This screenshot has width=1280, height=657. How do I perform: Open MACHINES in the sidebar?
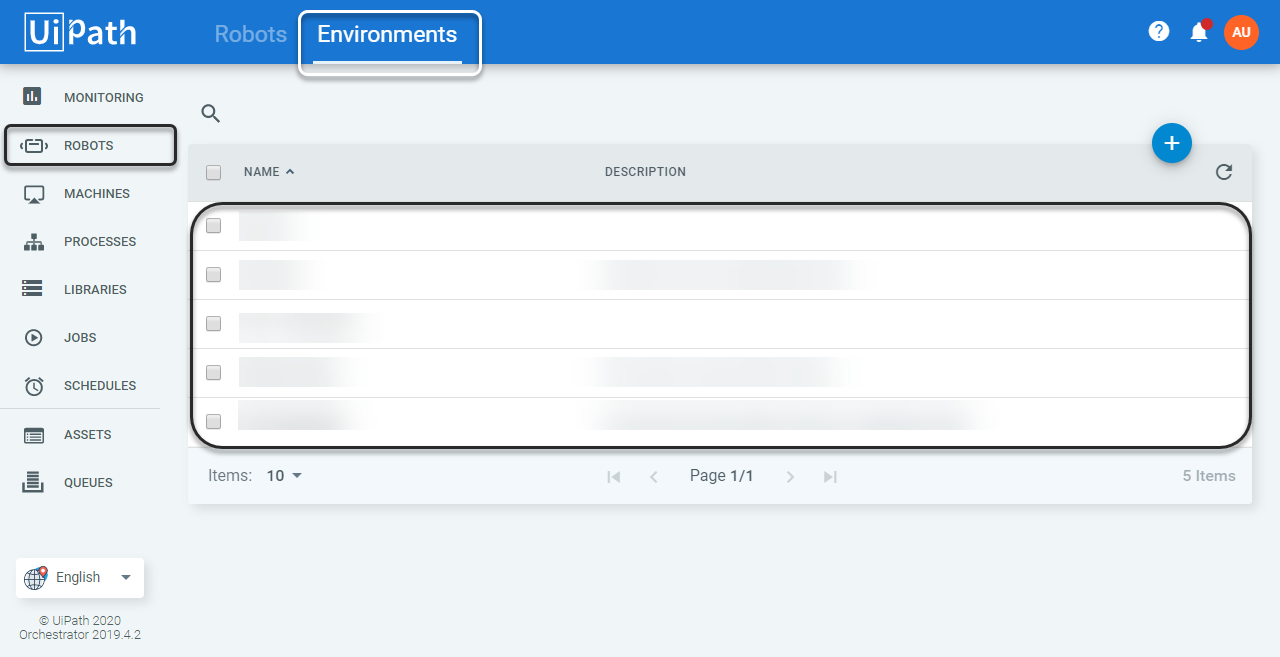97,194
